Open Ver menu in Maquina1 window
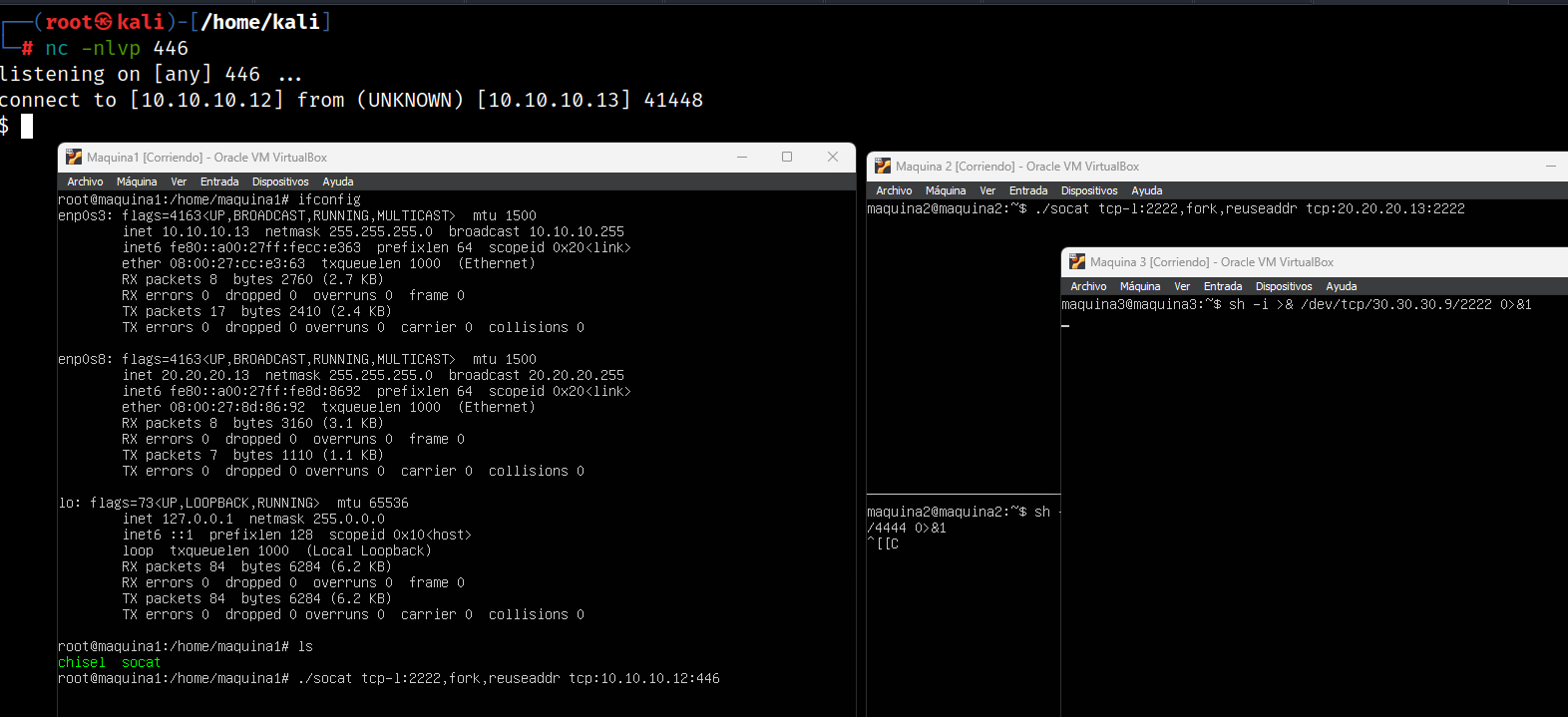 pyautogui.click(x=179, y=181)
